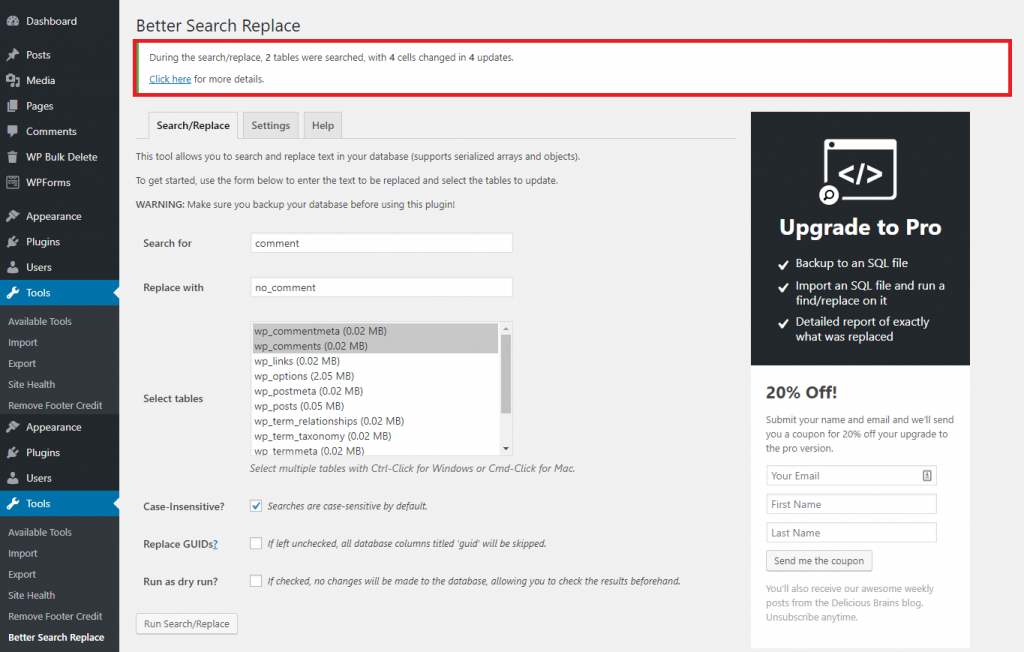Select wp_comments in tables list

point(376,346)
